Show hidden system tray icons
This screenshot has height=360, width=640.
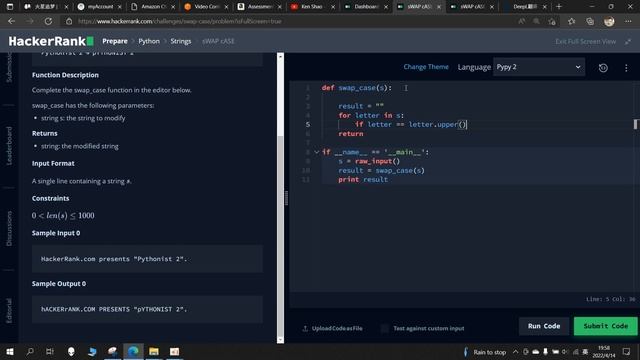[516, 351]
